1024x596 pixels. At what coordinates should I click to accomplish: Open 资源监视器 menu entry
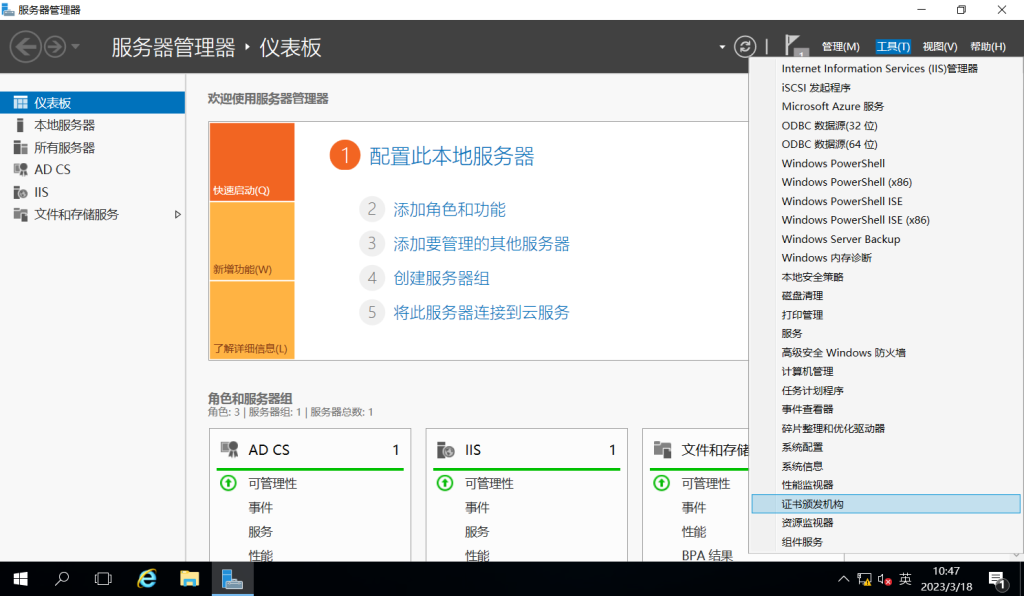coord(886,523)
